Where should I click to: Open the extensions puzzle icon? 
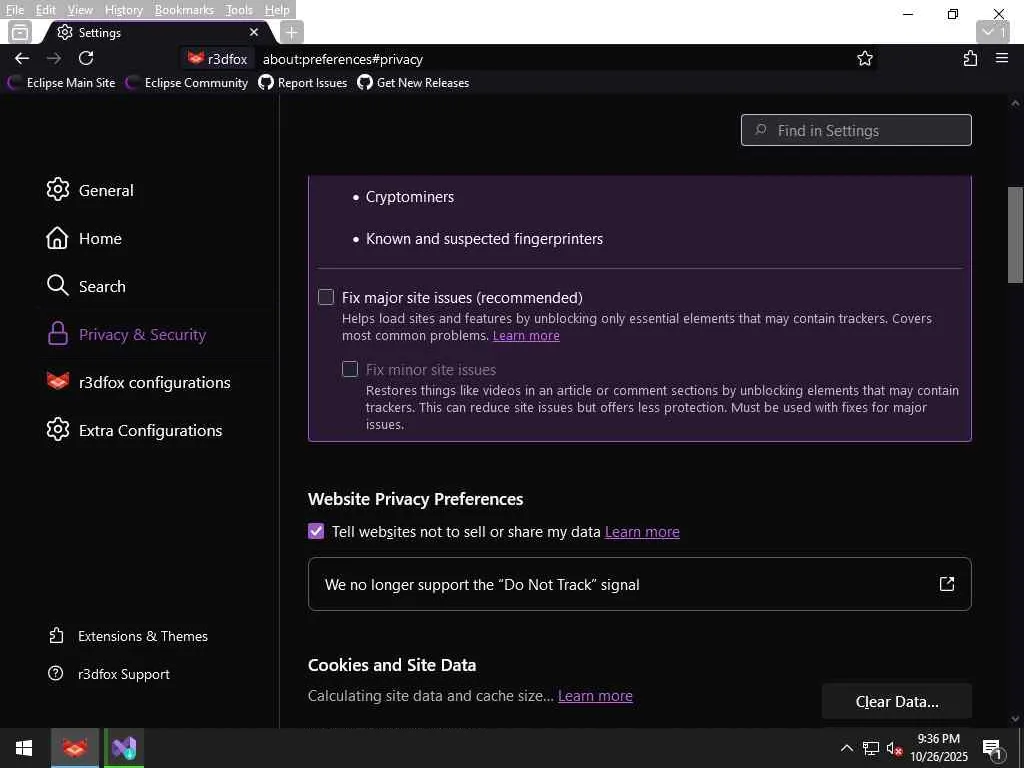(x=970, y=59)
